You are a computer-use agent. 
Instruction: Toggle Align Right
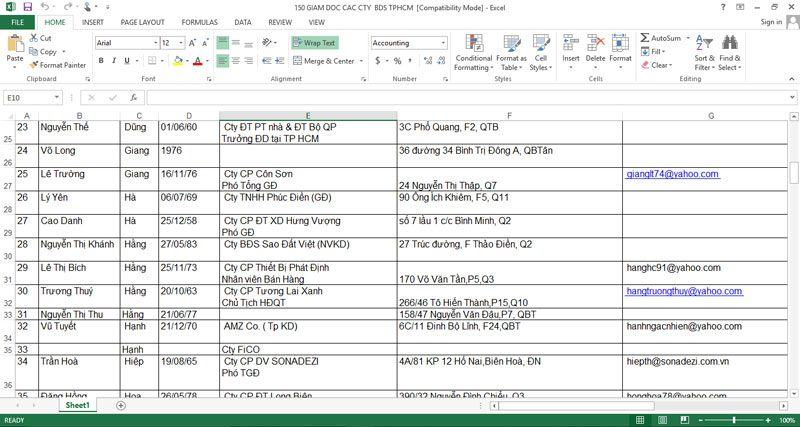coord(248,61)
